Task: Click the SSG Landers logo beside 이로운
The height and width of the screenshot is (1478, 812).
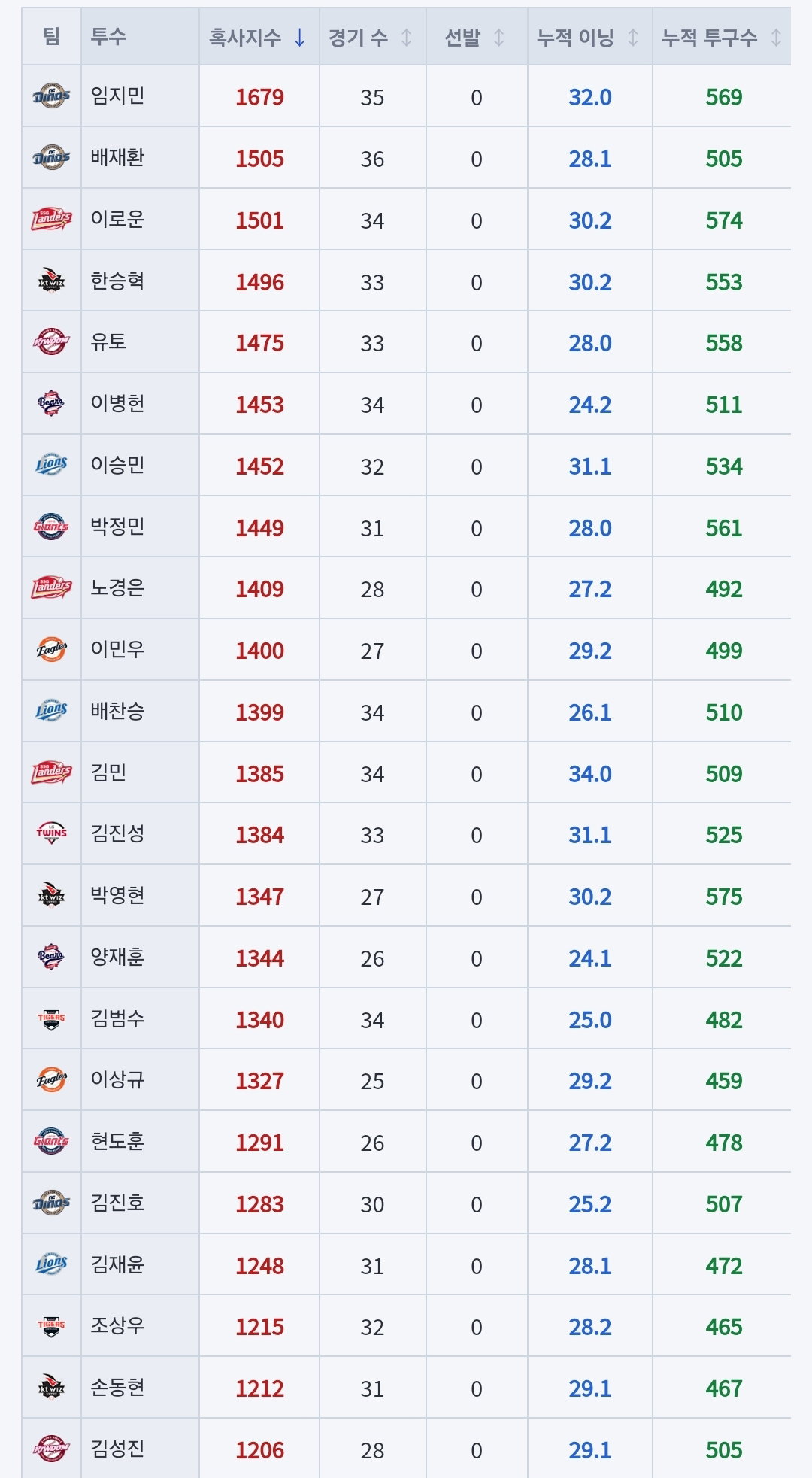Action: [51, 219]
